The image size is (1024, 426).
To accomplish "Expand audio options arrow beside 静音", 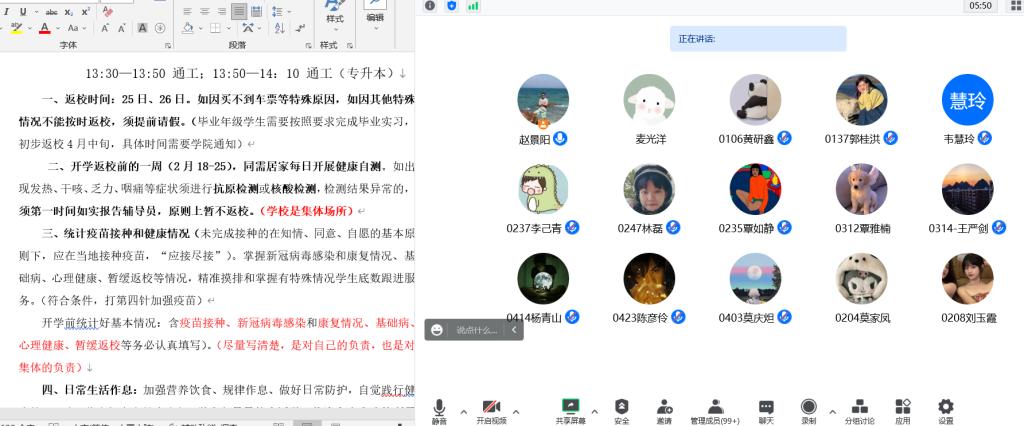I will coord(462,410).
